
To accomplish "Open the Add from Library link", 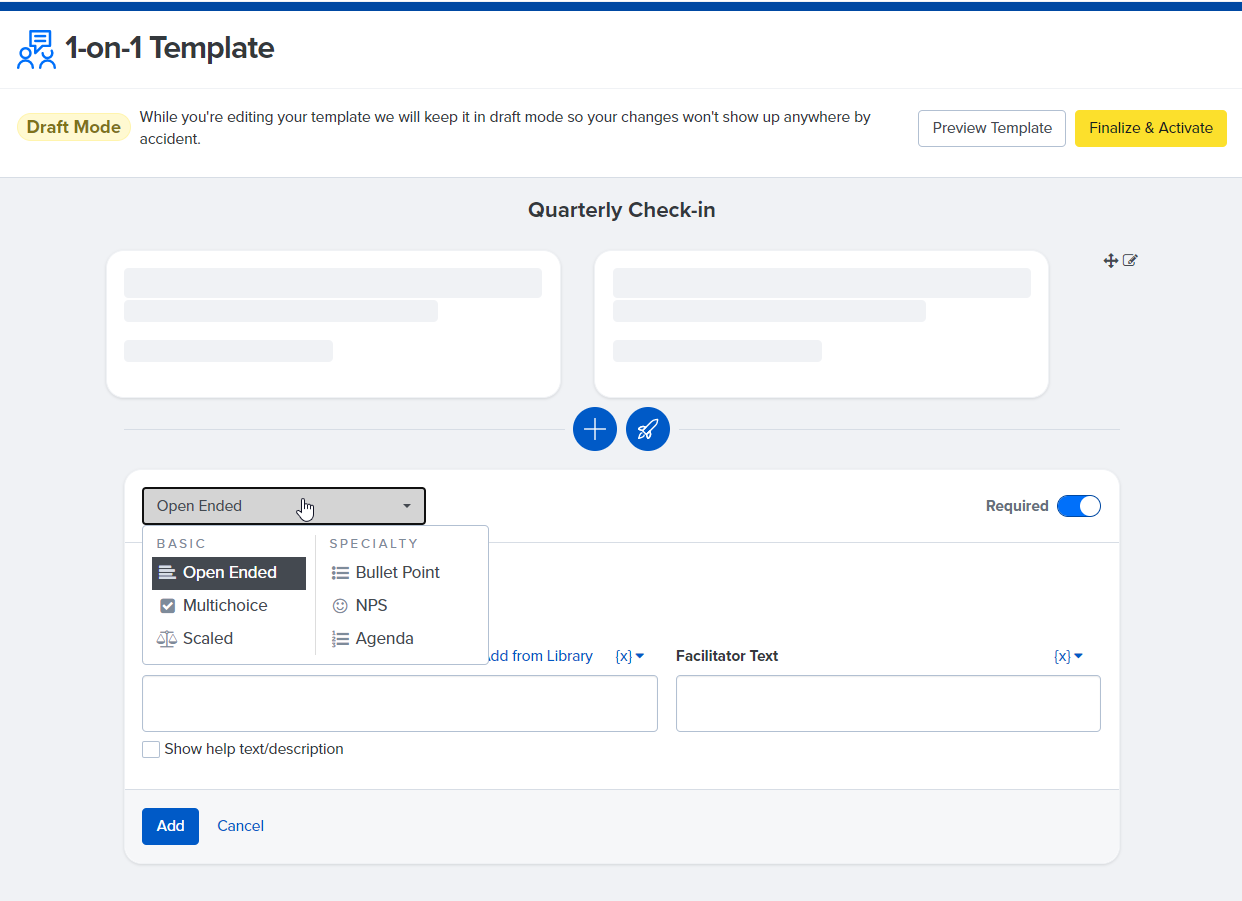I will click(540, 656).
